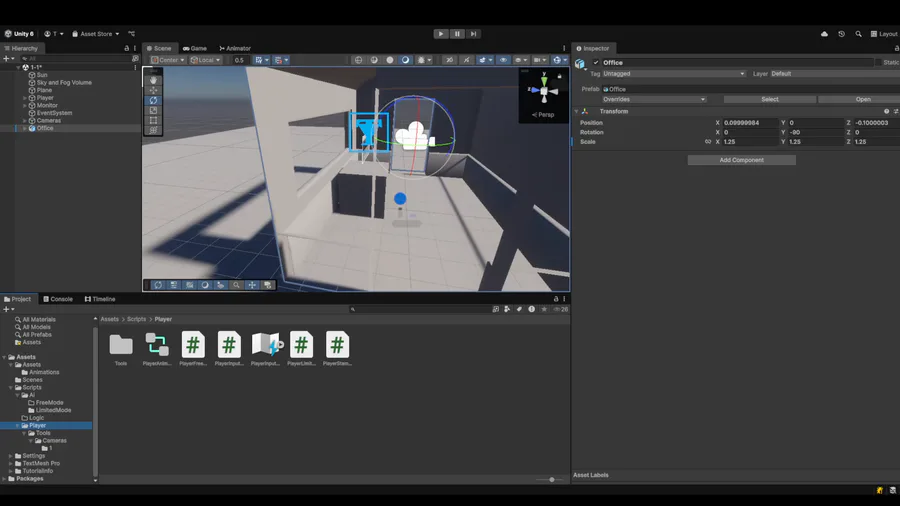Lock the Scene orientation gizmo
The width and height of the screenshot is (900, 506).
pyautogui.click(x=560, y=76)
